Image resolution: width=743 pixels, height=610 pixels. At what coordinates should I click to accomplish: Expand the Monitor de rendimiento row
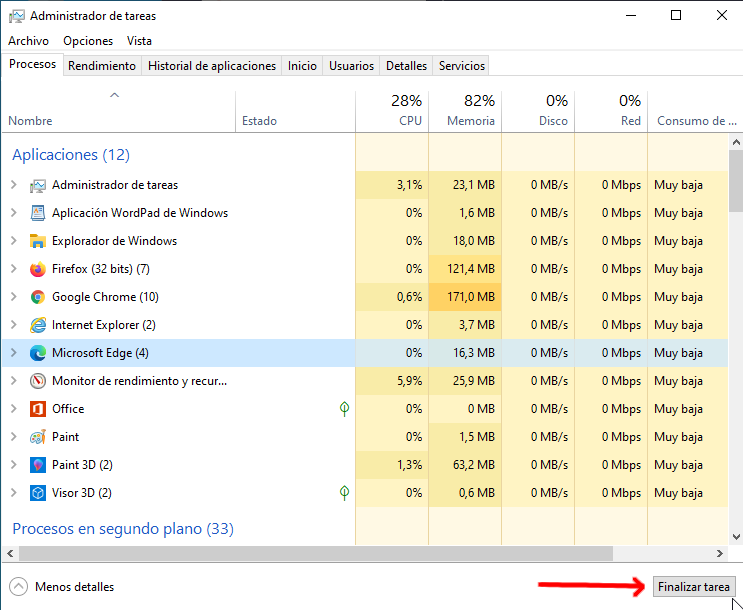pyautogui.click(x=14, y=381)
